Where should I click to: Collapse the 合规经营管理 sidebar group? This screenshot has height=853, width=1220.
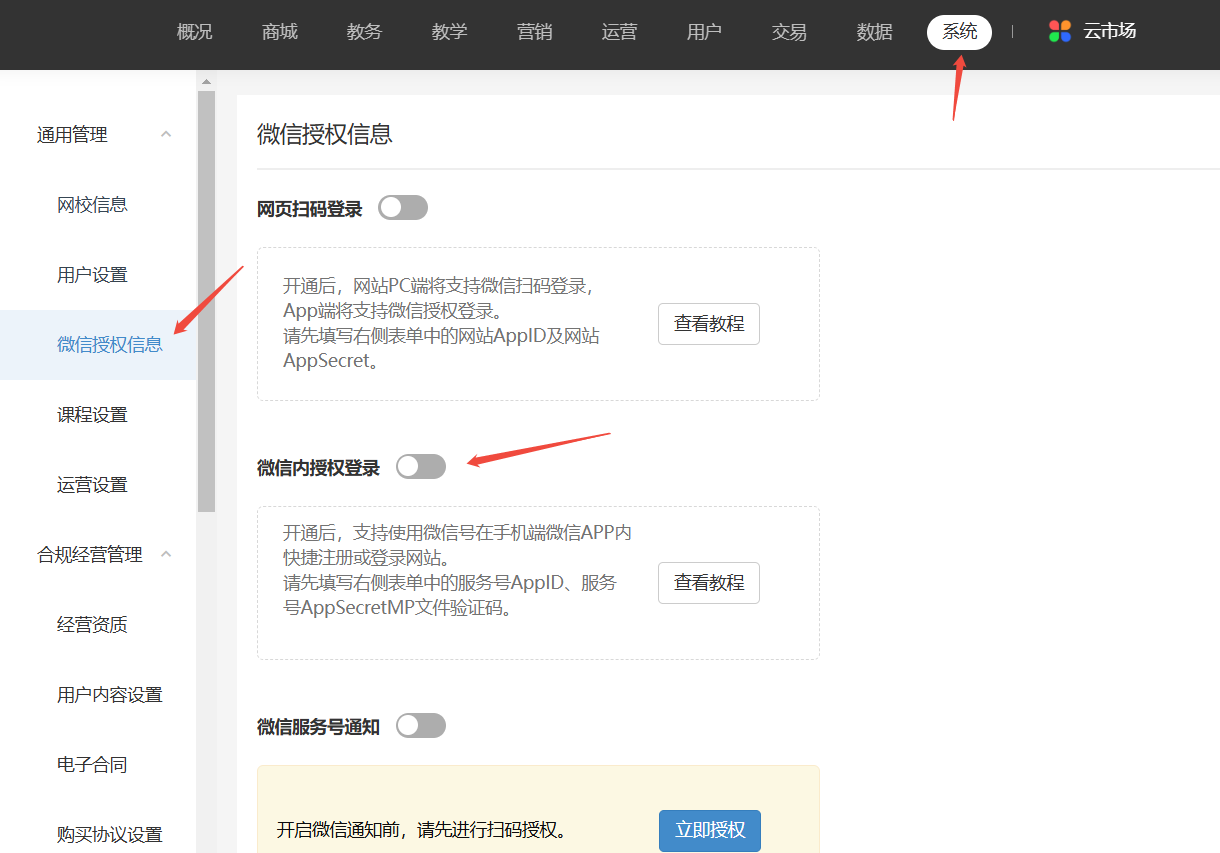click(166, 554)
